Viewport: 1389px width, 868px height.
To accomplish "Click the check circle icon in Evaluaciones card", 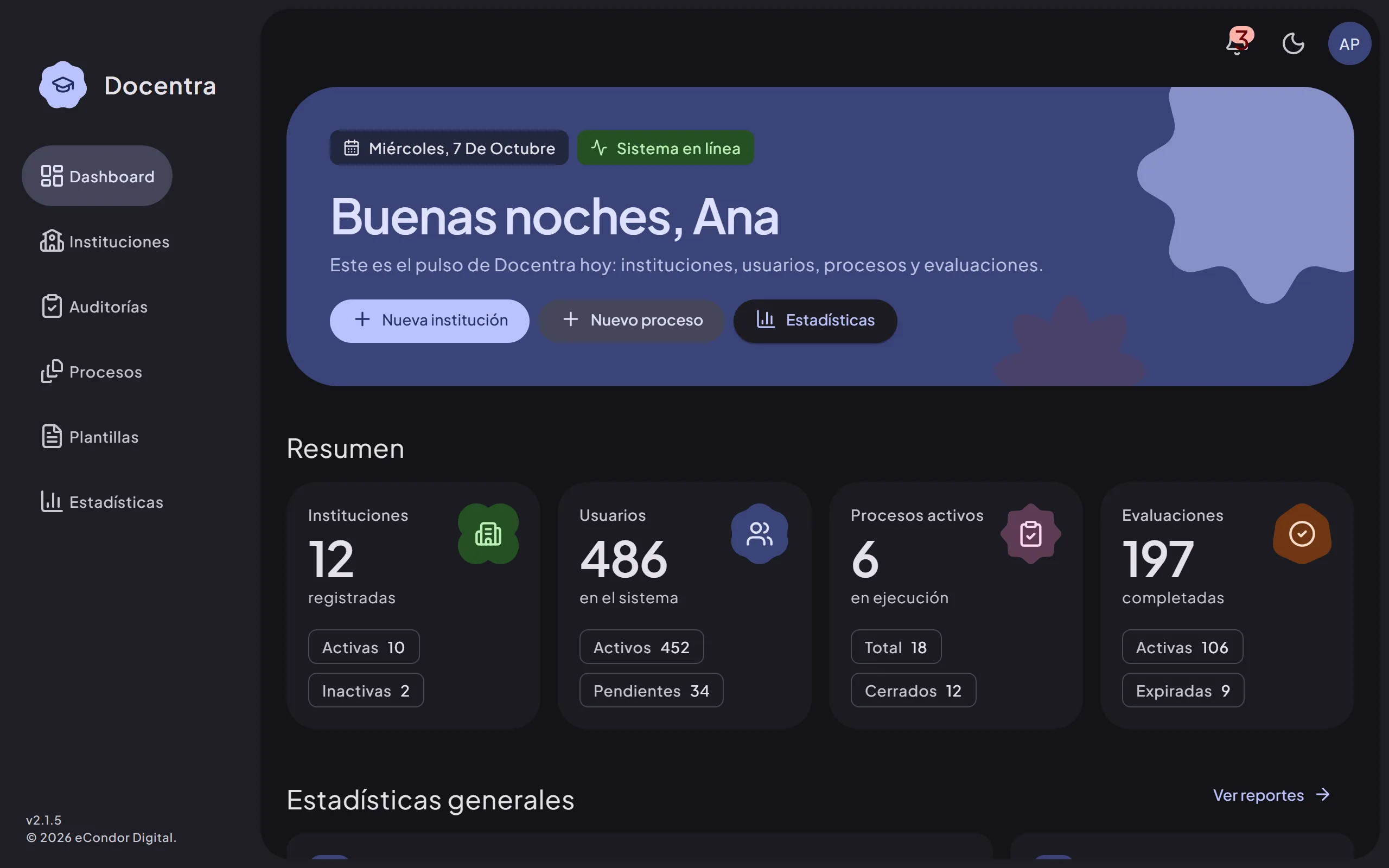I will click(1302, 534).
